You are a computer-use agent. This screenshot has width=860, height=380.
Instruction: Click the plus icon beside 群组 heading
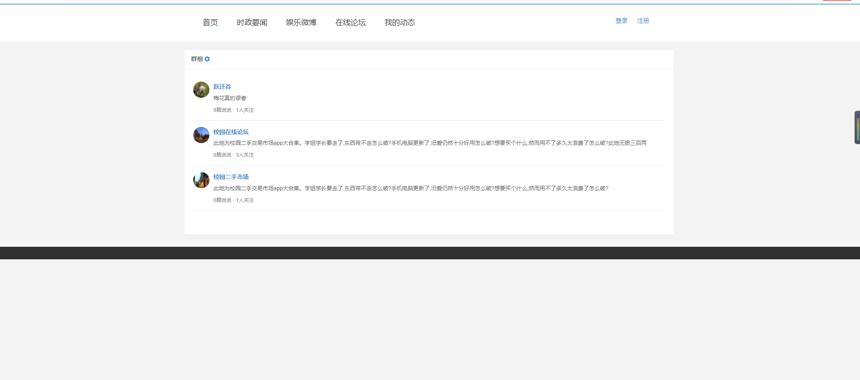coord(207,59)
